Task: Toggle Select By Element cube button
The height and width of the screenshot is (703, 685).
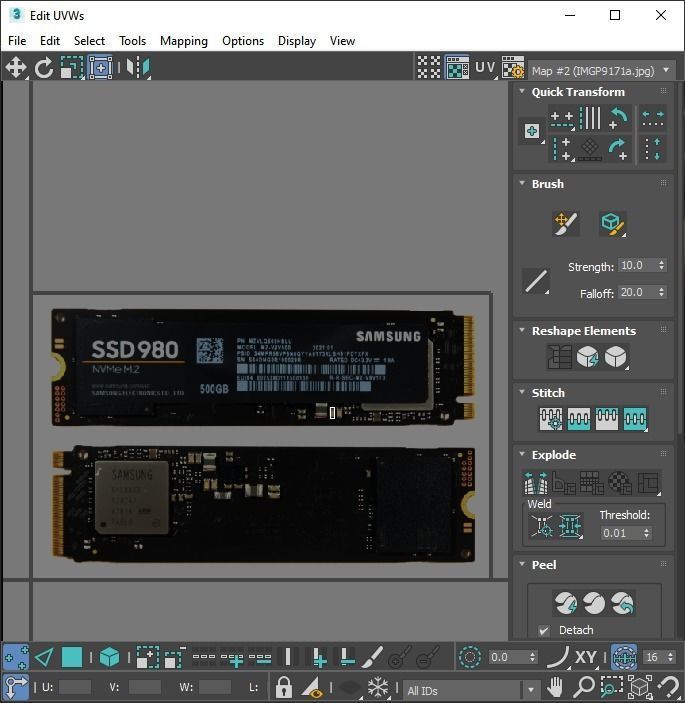Action: click(x=109, y=657)
